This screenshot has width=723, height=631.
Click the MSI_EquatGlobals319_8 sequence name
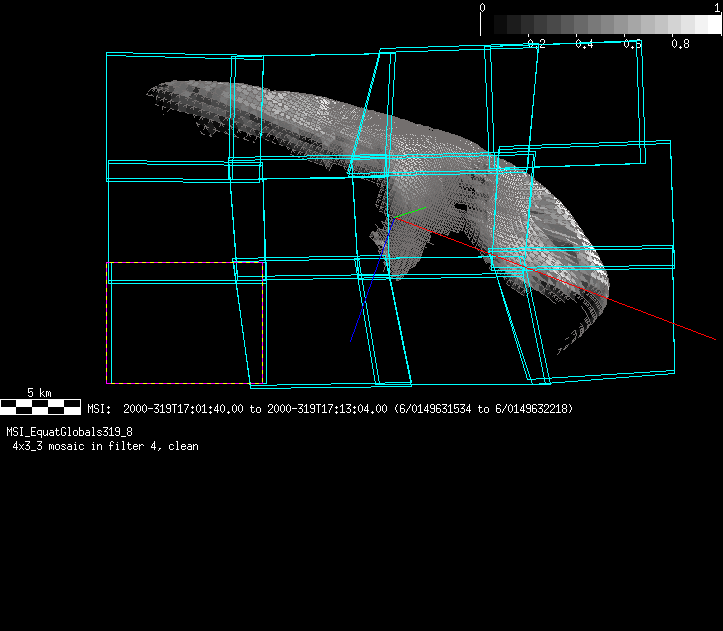70,432
